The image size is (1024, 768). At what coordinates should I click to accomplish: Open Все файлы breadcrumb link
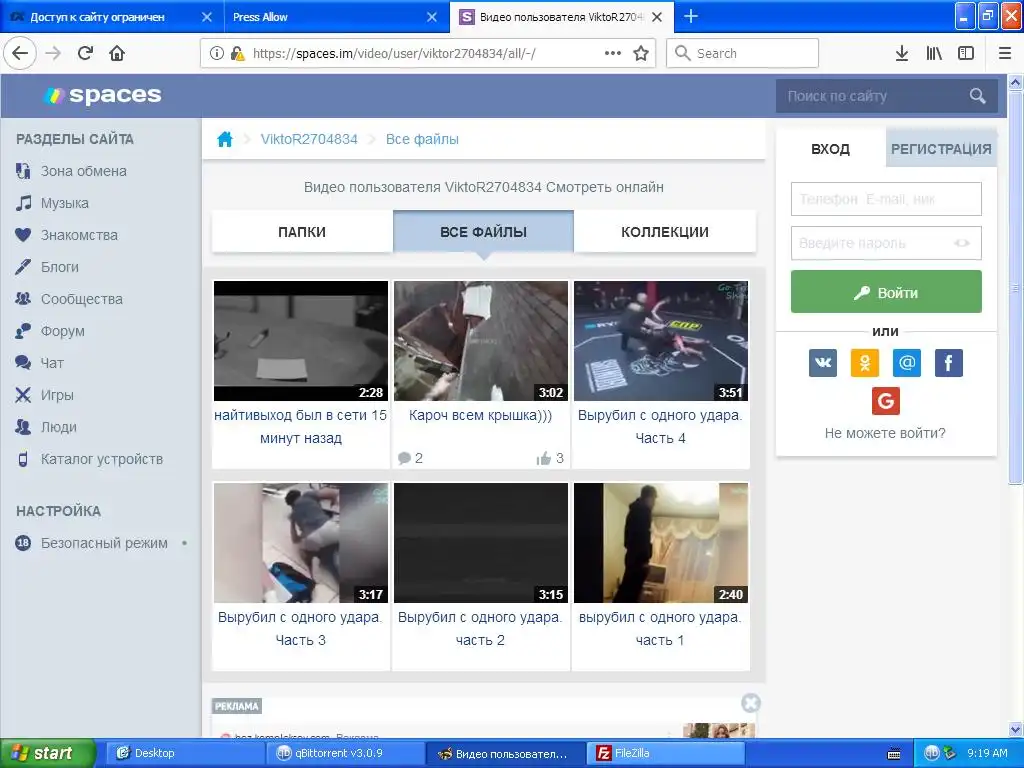pyautogui.click(x=422, y=139)
